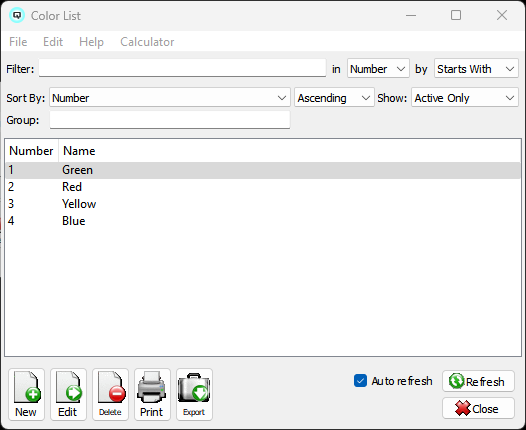526x430 pixels.
Task: Expand the Starts With match dropdown
Action: [x=476, y=68]
